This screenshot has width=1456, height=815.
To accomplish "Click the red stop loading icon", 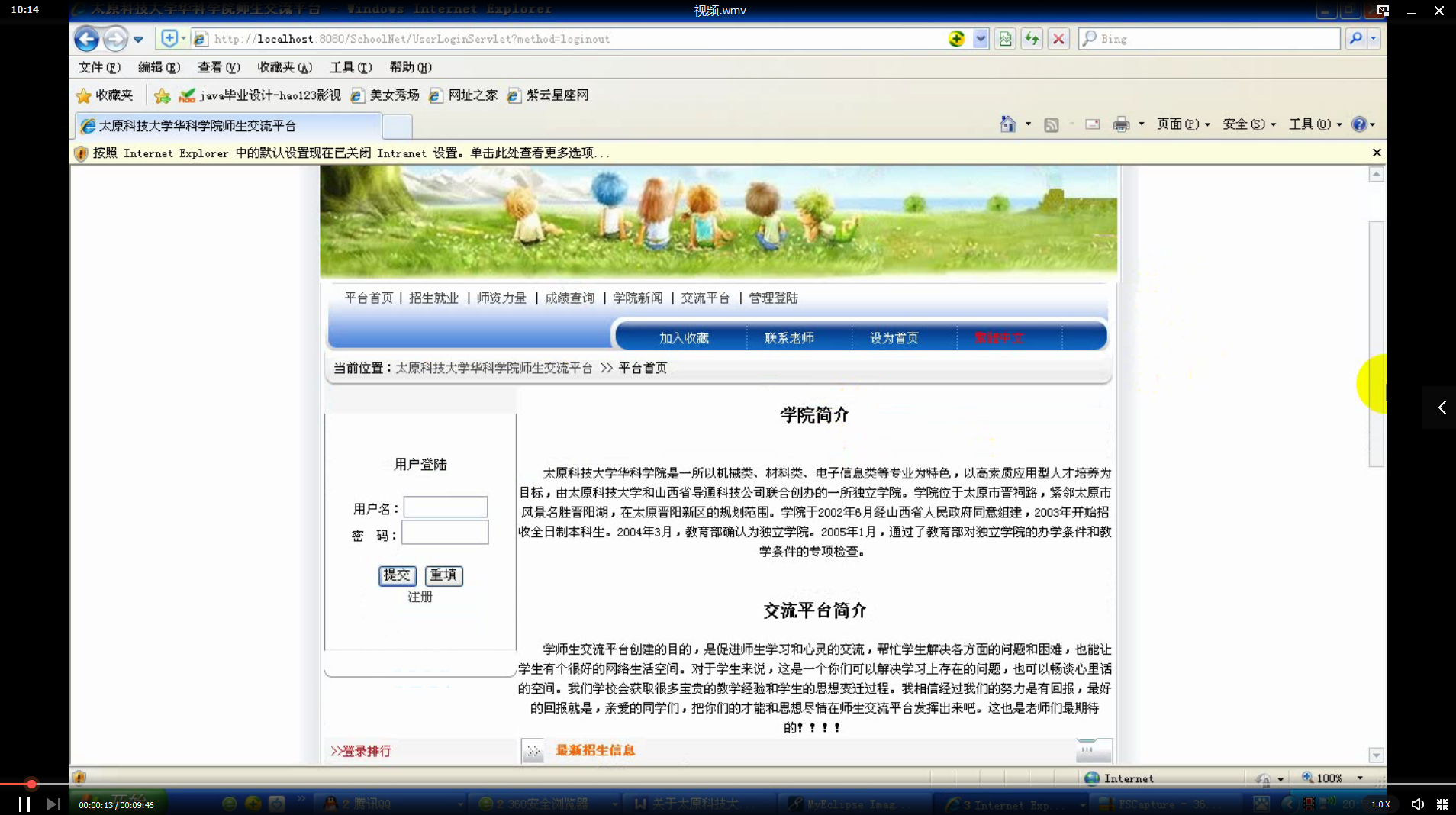I will click(x=1058, y=39).
